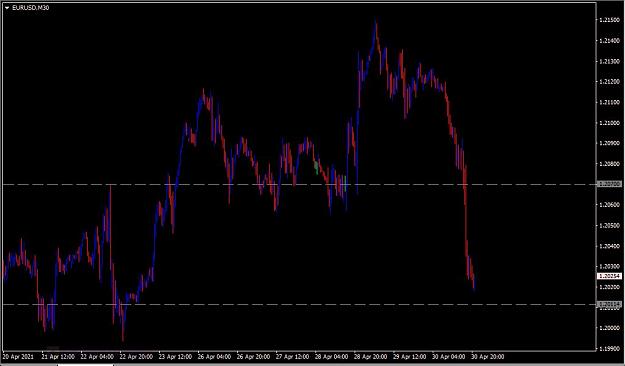Click the 29 Apr 12:00 time label
625x366 pixels.
tap(409, 356)
